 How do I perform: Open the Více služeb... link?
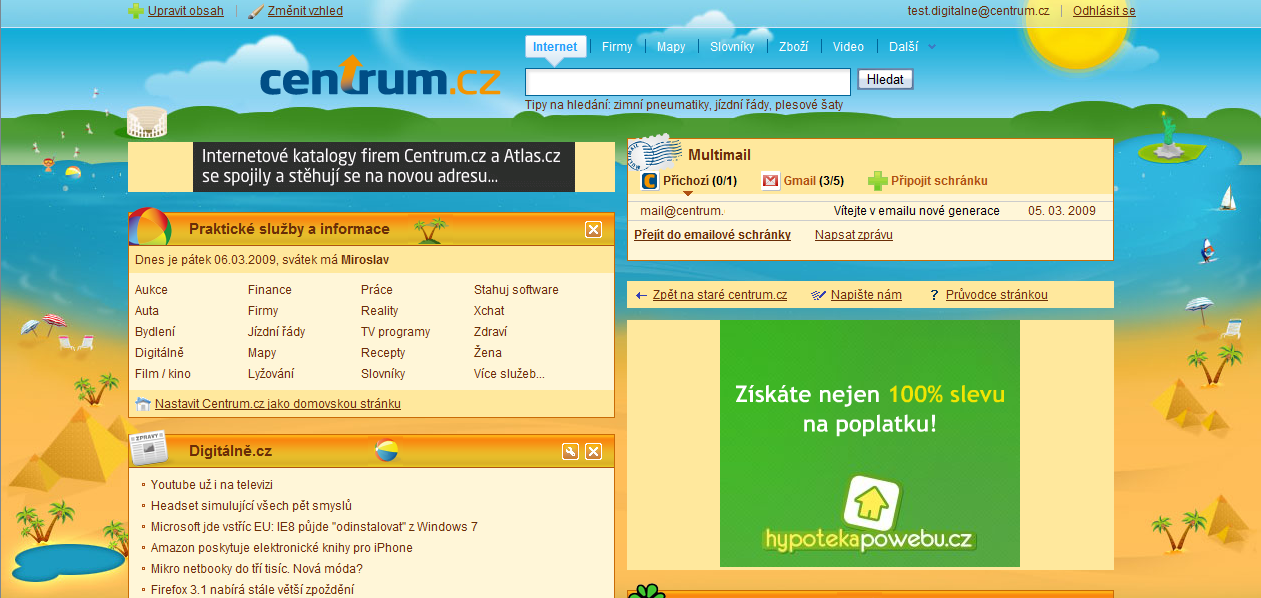pos(509,374)
